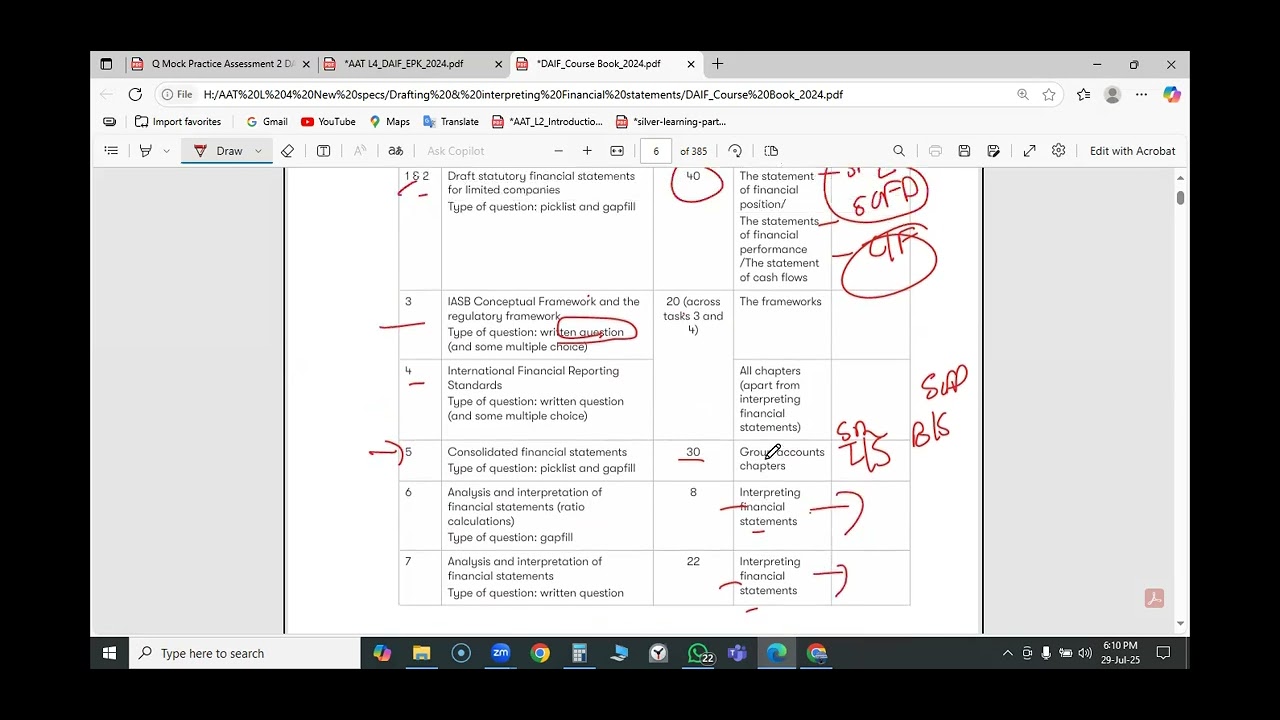Open the notification center
This screenshot has width=1280, height=720.
[1163, 653]
